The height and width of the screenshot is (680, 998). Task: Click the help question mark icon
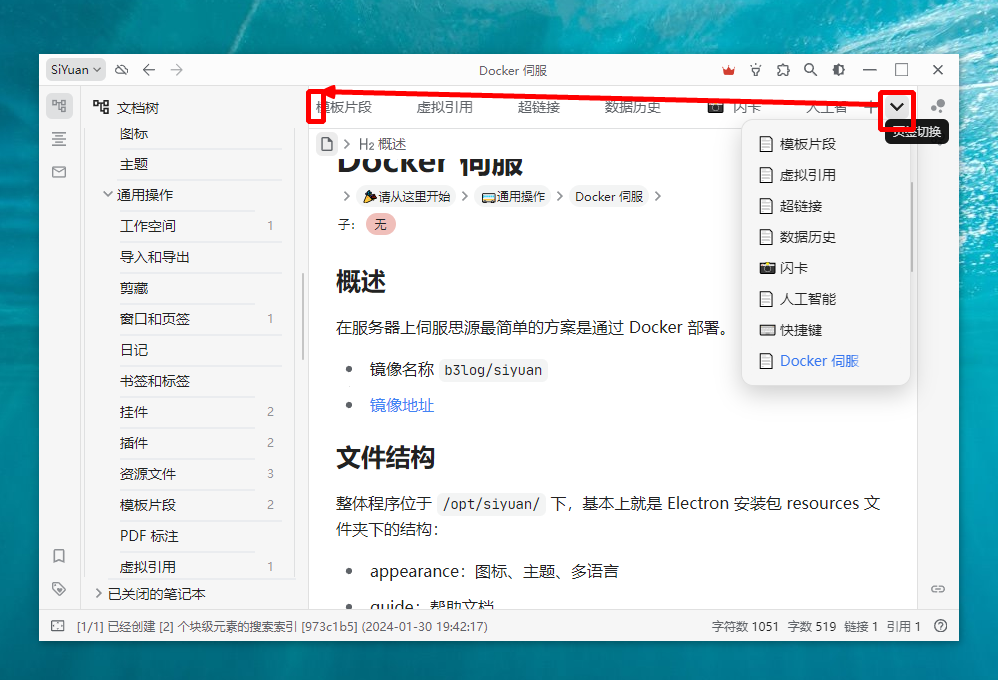pyautogui.click(x=940, y=626)
